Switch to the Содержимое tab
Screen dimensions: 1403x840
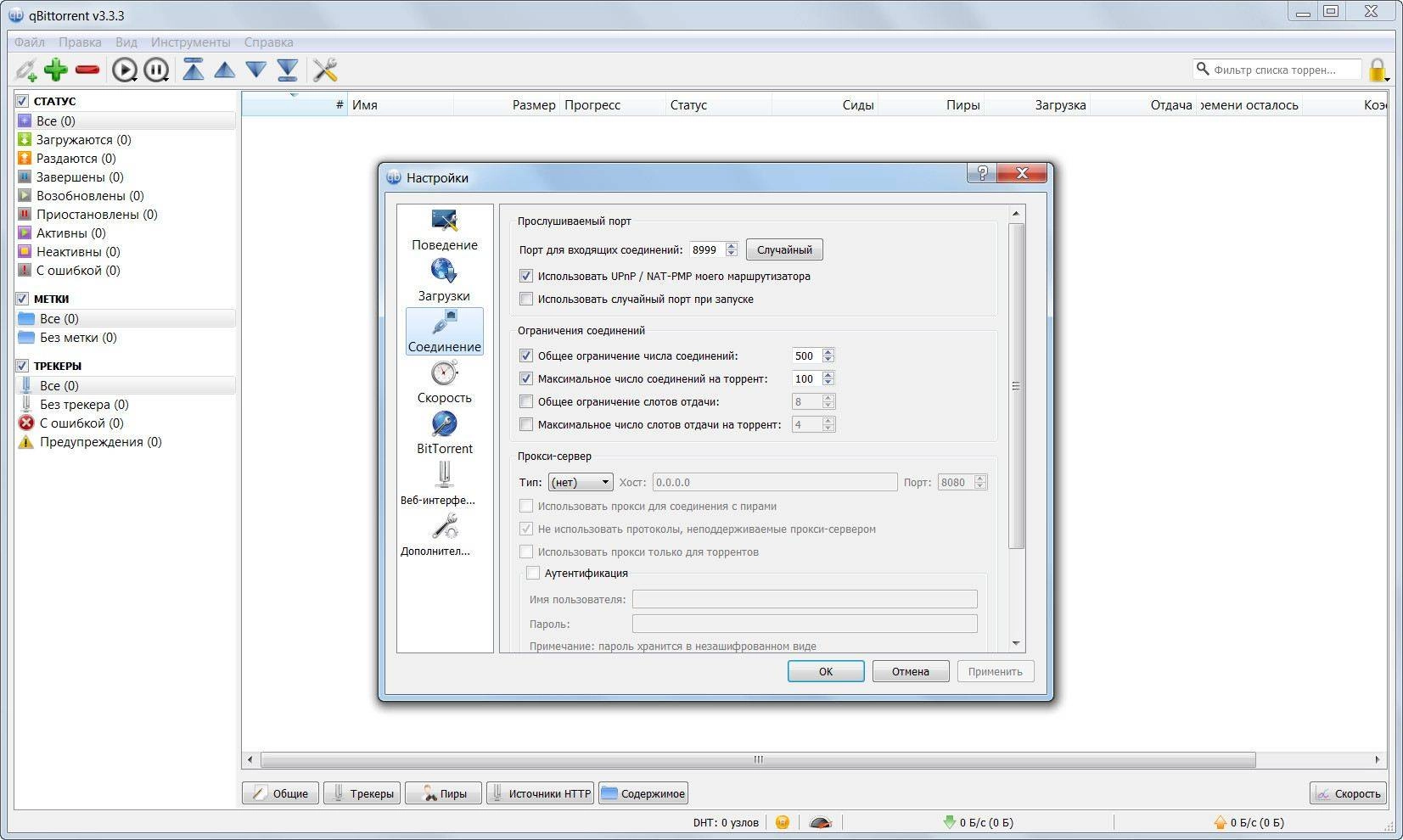point(643,793)
